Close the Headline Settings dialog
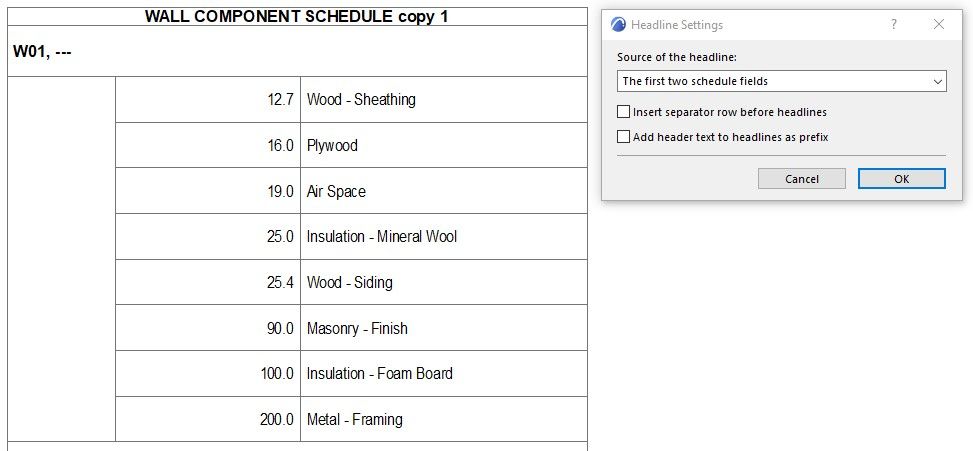Screen dimensions: 973x451 tap(938, 25)
